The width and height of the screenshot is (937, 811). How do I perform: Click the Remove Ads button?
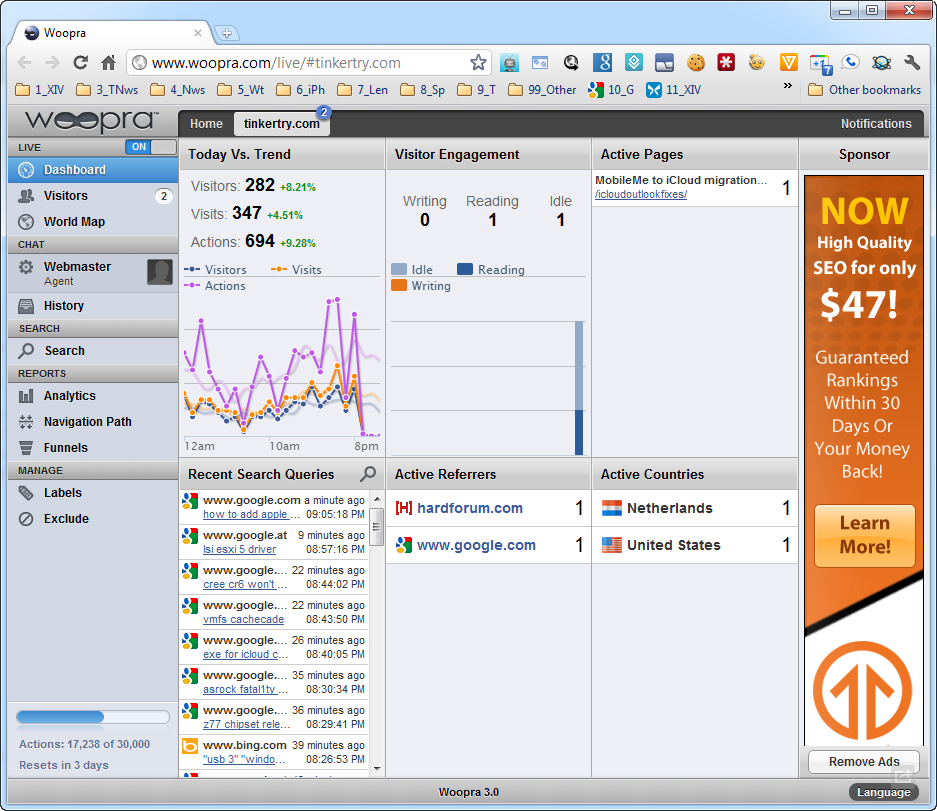pos(863,761)
